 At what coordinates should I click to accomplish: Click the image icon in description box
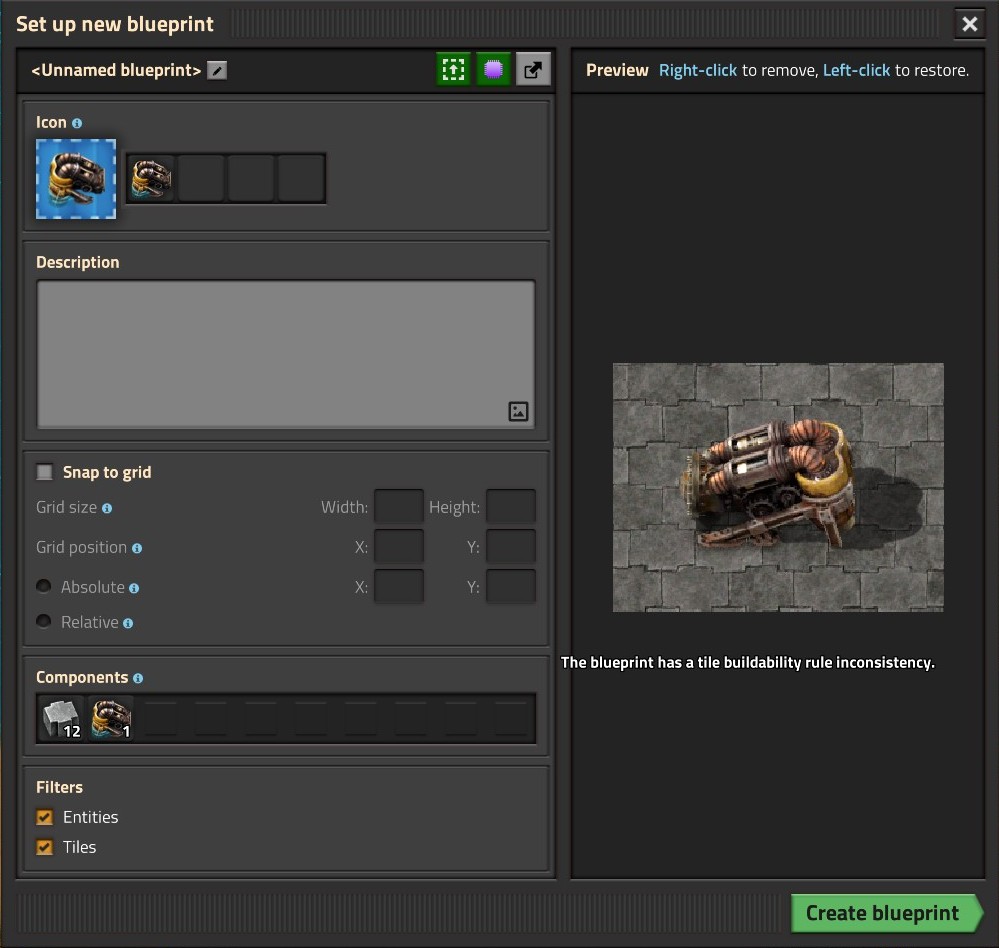[518, 411]
